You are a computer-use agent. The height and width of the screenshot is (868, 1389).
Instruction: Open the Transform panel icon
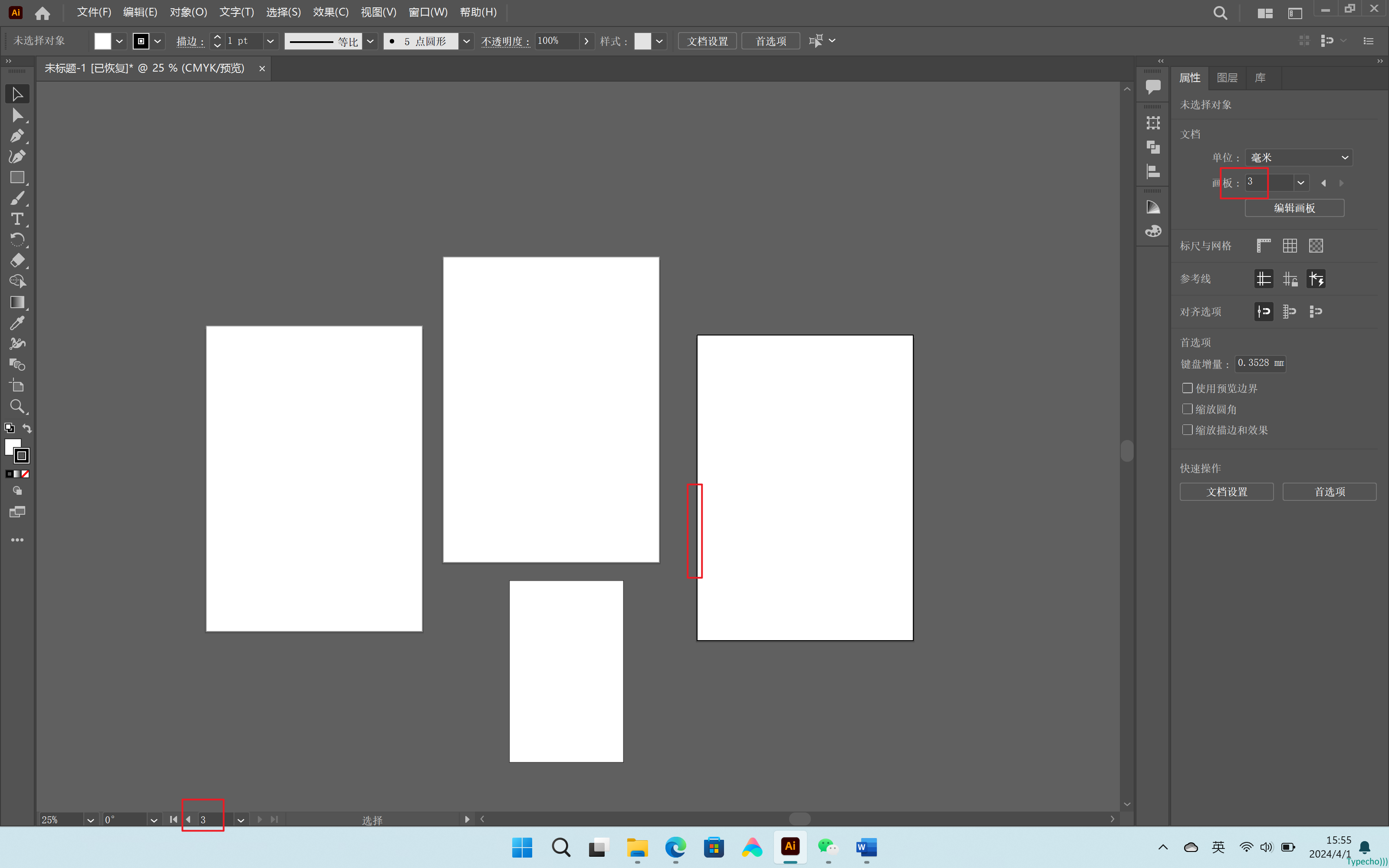[x=1153, y=123]
